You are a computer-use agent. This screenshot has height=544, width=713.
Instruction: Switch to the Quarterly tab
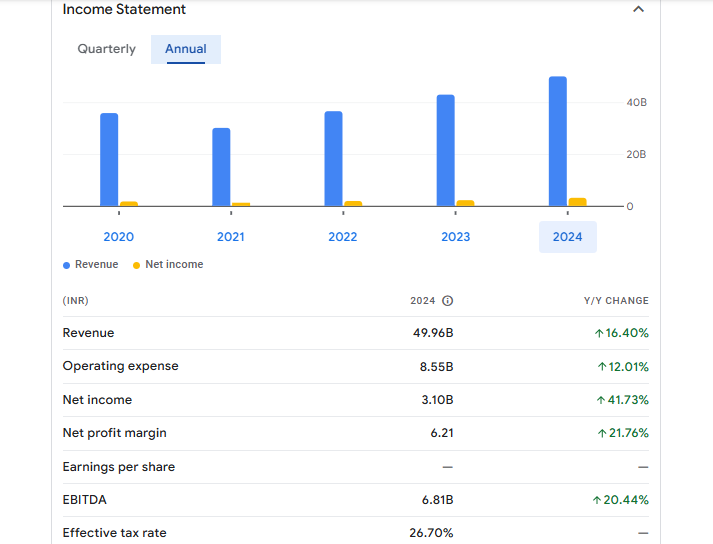click(106, 49)
